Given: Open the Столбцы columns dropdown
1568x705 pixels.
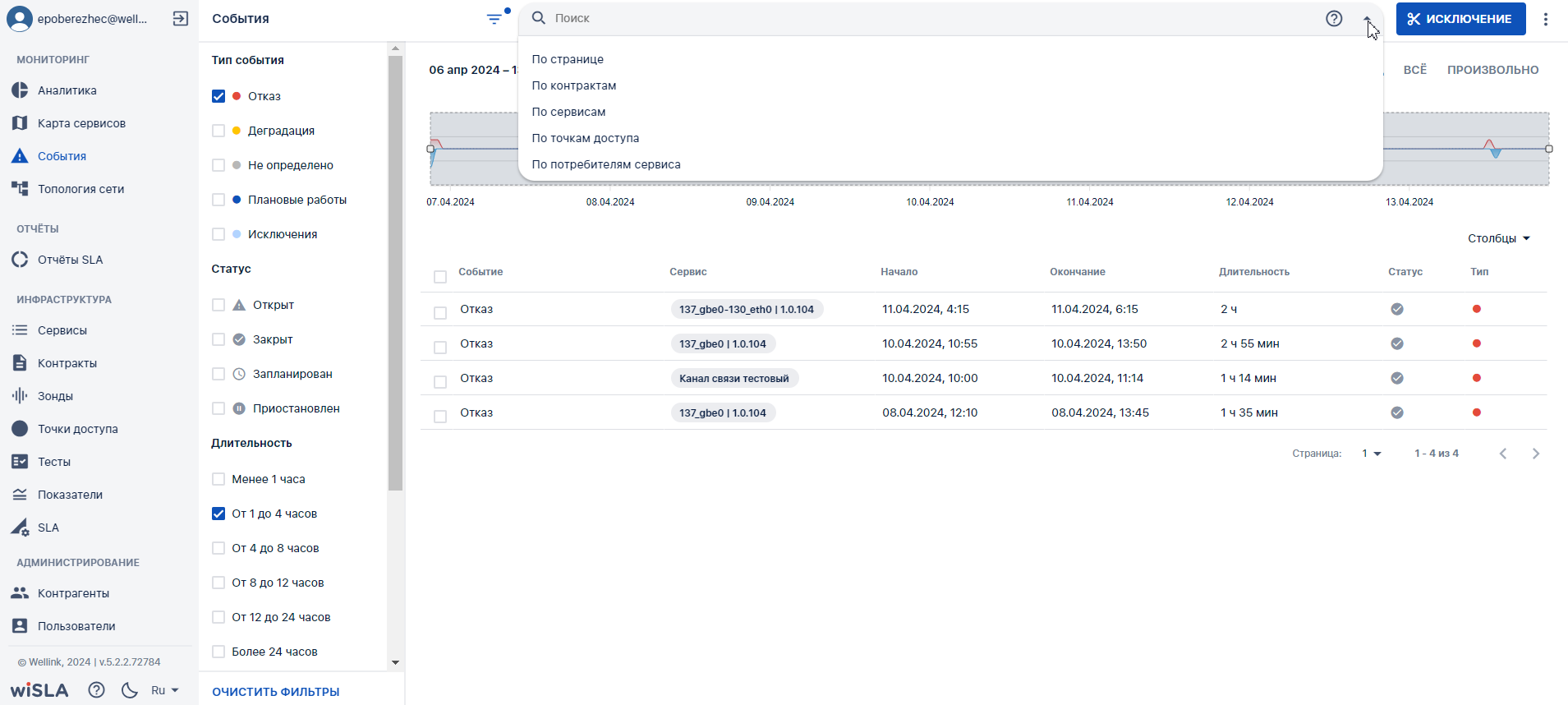Looking at the screenshot, I should [x=1499, y=238].
